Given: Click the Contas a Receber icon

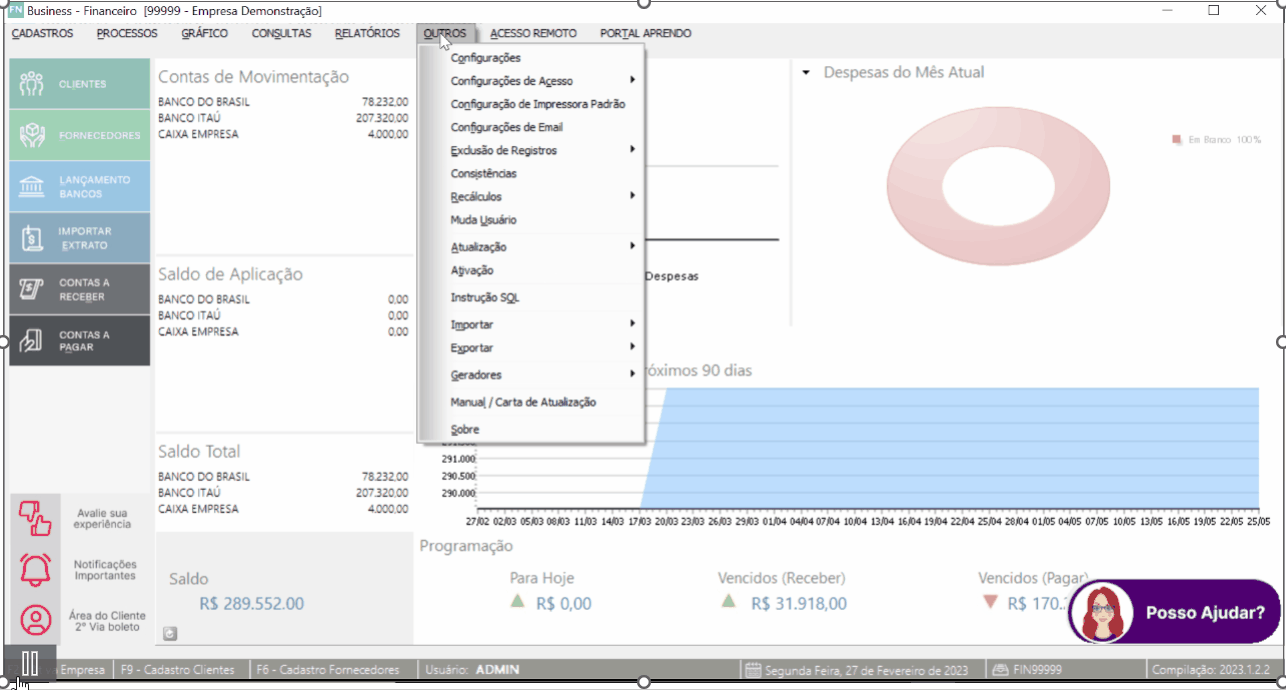Looking at the screenshot, I should click(32, 290).
